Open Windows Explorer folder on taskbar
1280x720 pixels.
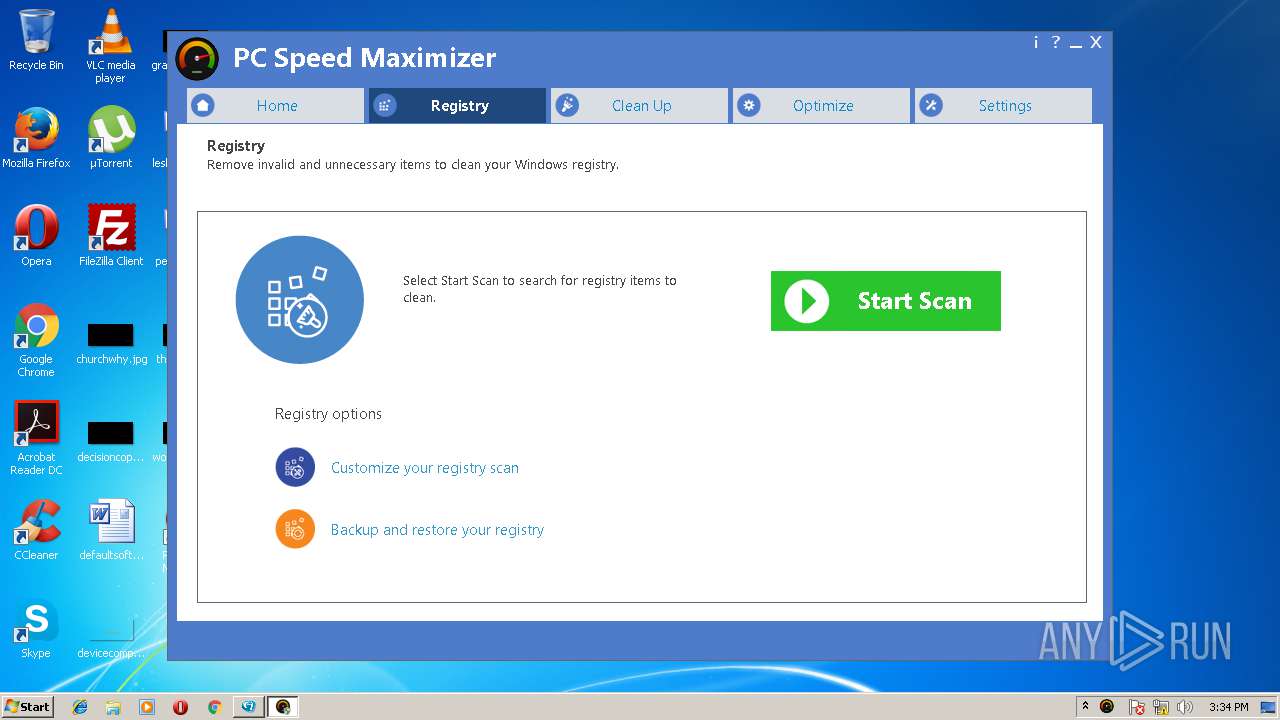pyautogui.click(x=113, y=707)
